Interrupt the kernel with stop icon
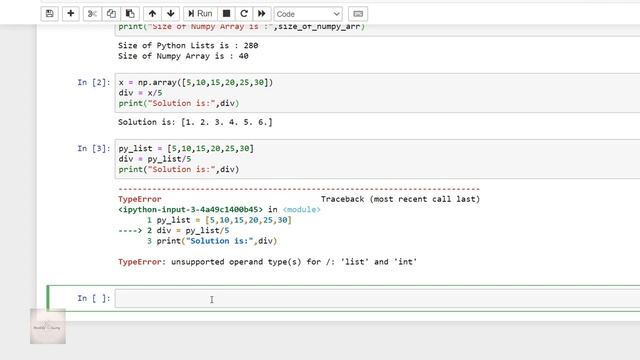 (227, 14)
